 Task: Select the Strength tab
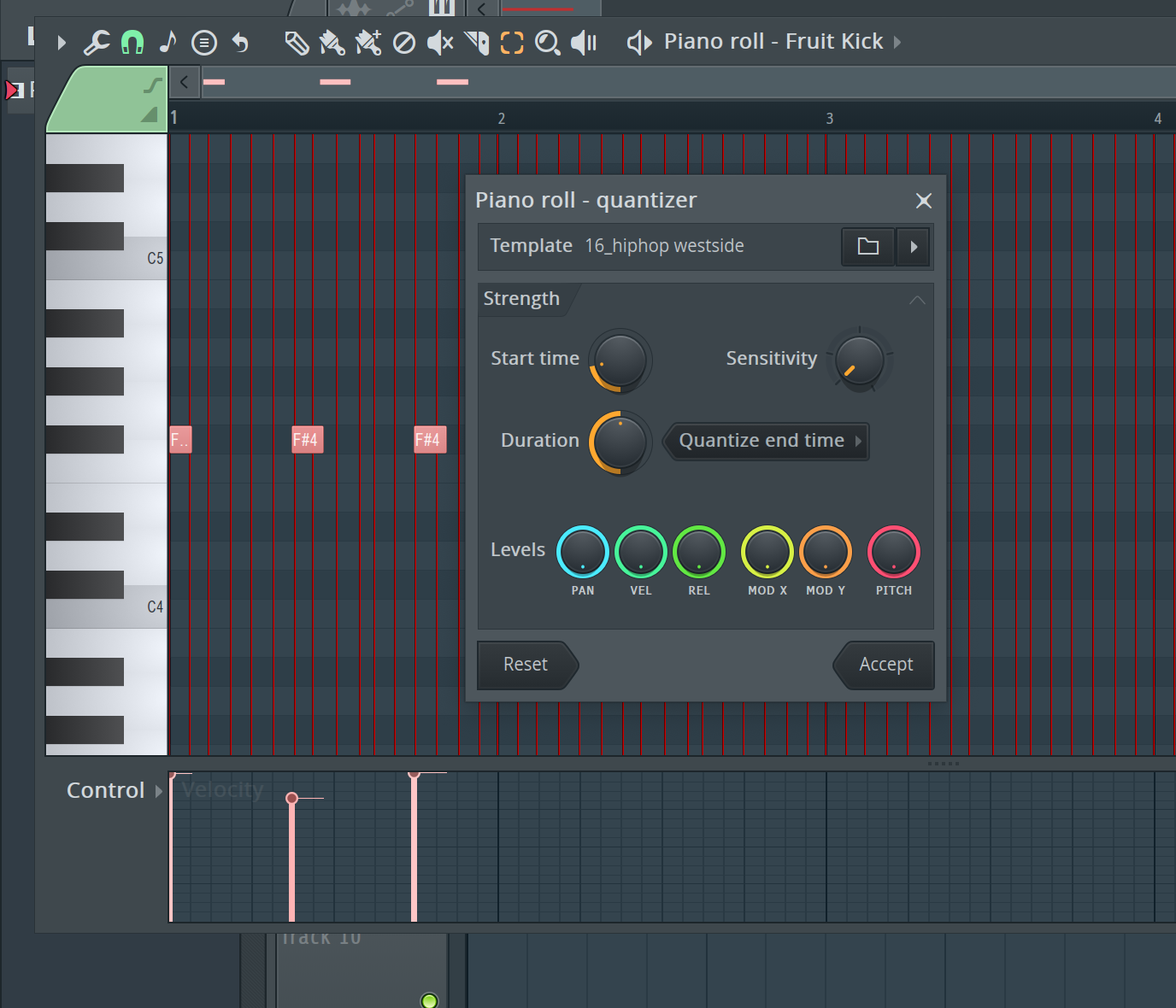pyautogui.click(x=521, y=299)
